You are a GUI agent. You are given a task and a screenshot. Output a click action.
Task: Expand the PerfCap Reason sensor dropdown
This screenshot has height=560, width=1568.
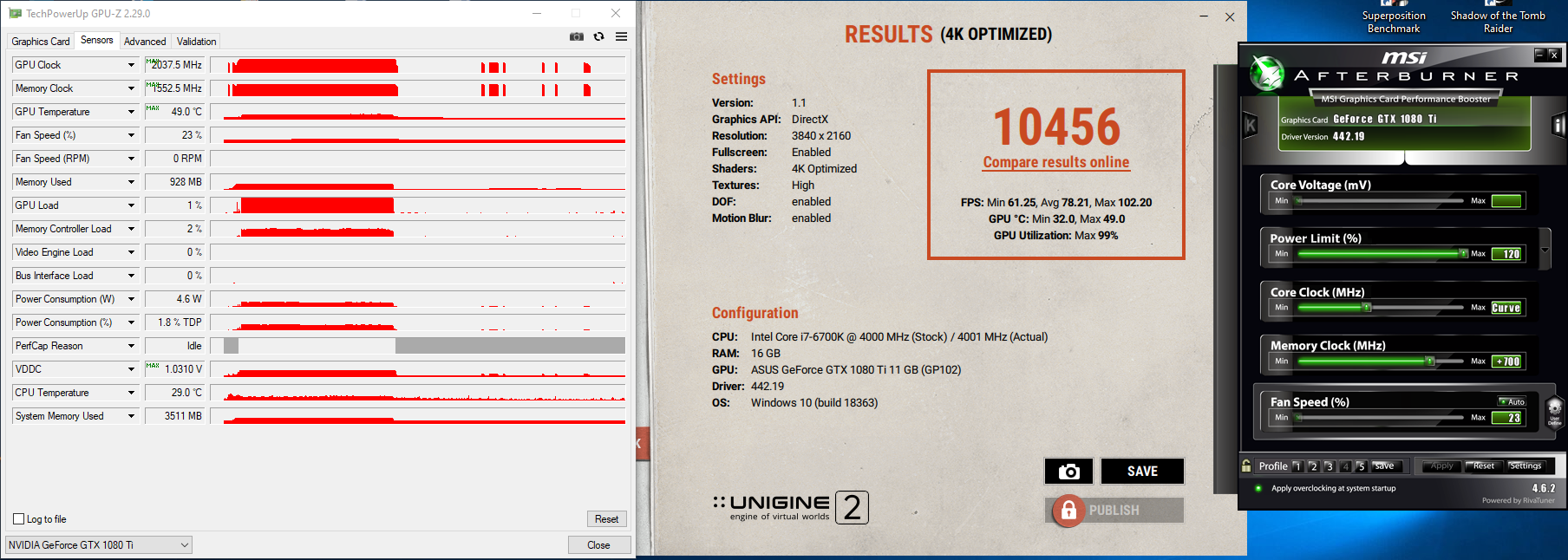point(132,346)
